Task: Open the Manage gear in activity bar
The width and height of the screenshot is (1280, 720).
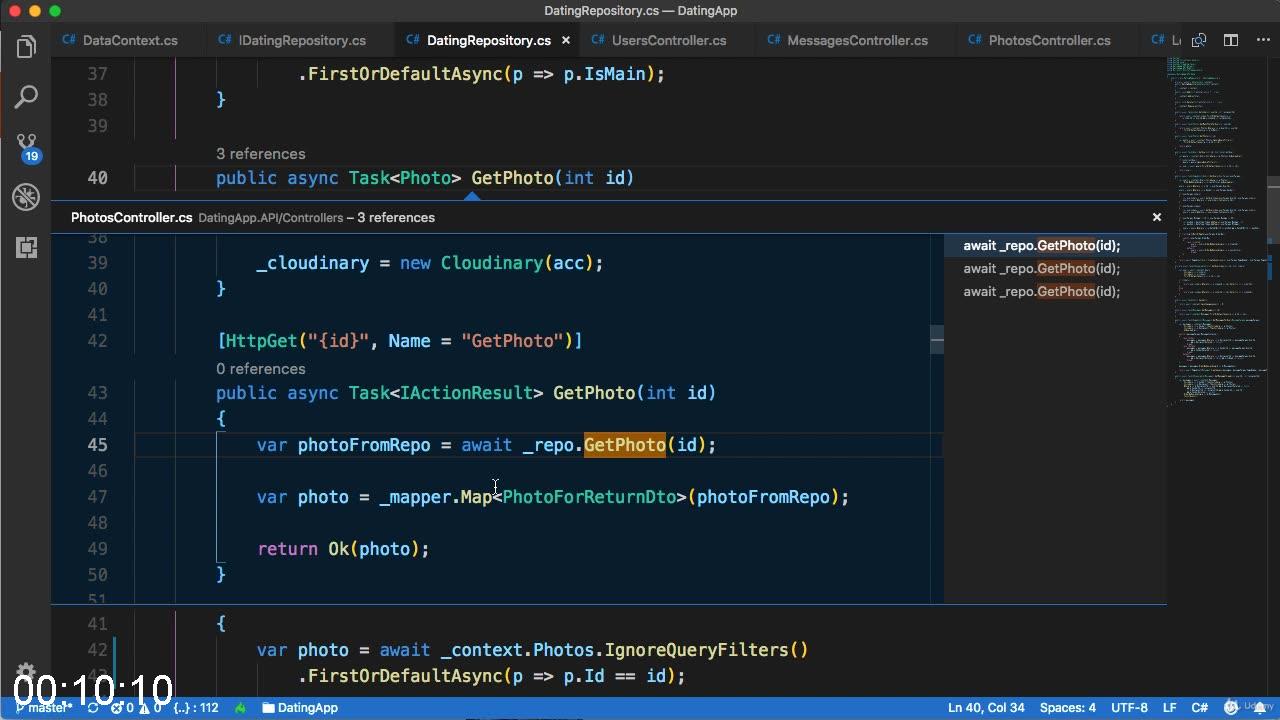Action: pyautogui.click(x=26, y=673)
